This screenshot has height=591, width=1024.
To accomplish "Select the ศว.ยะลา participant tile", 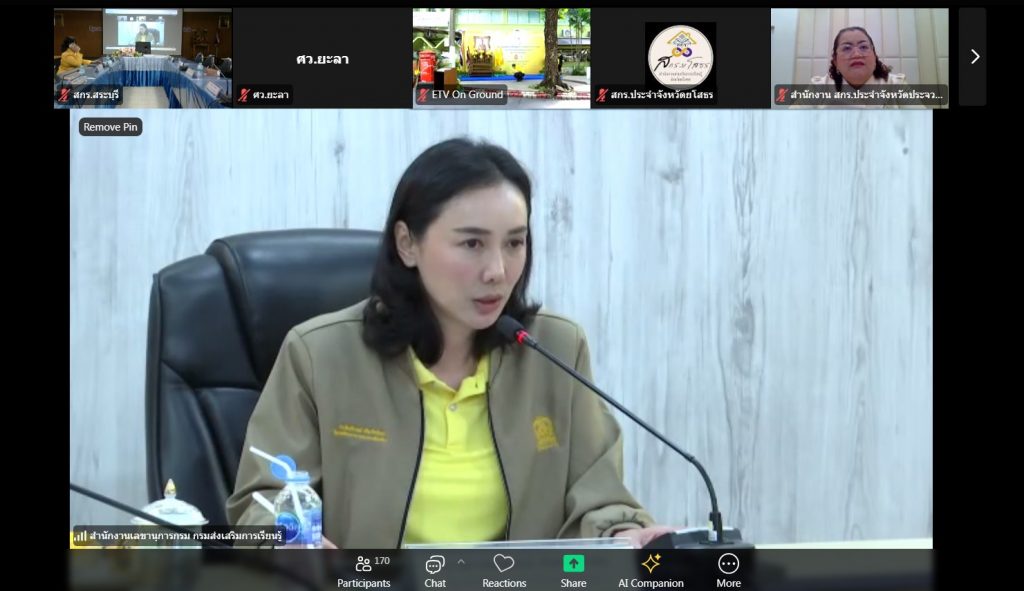I will [321, 57].
